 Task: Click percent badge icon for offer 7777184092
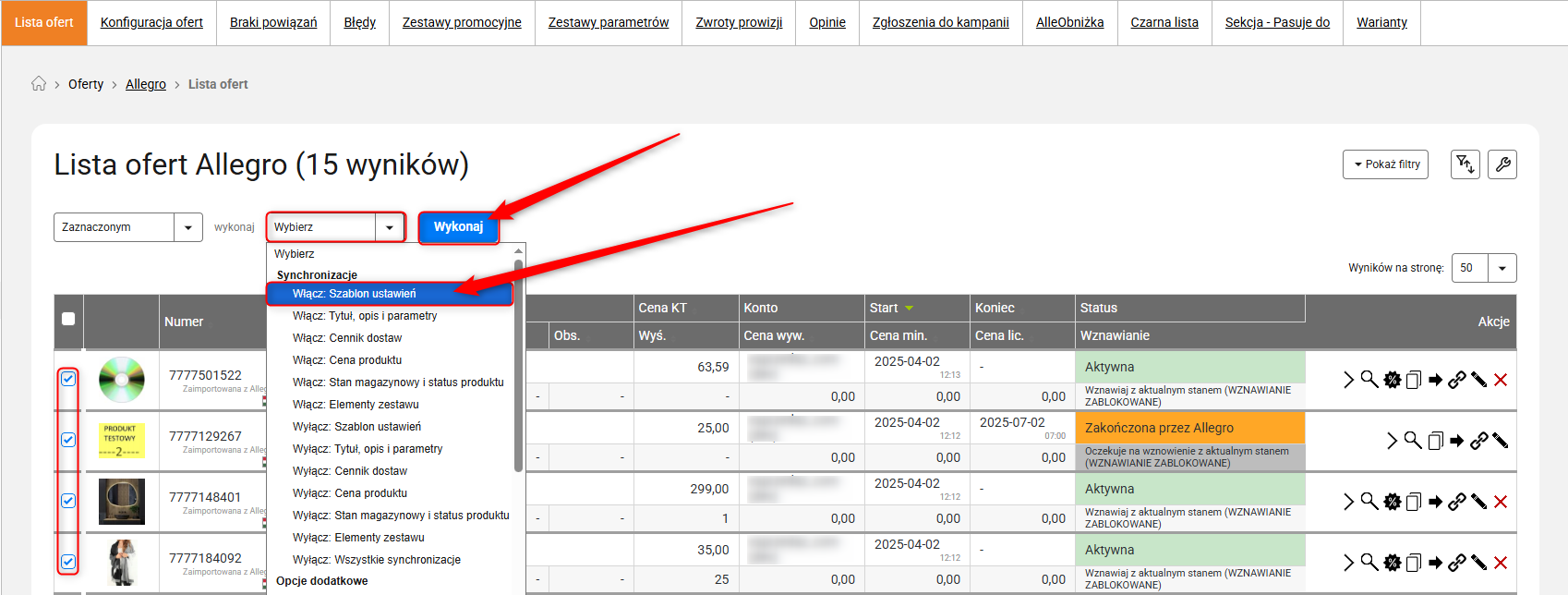[x=1392, y=563]
